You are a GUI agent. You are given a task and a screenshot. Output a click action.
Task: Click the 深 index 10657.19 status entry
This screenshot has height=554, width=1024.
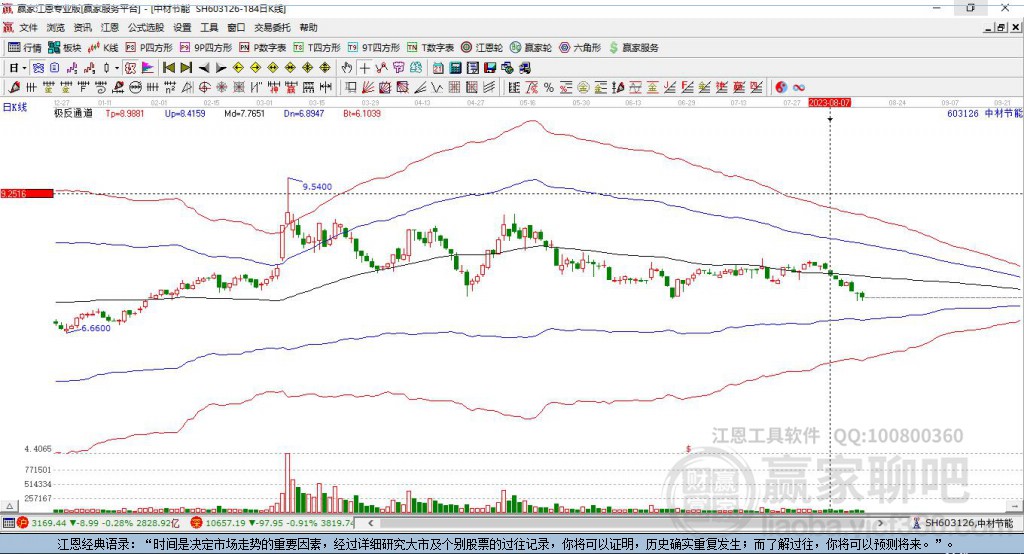[x=272, y=523]
